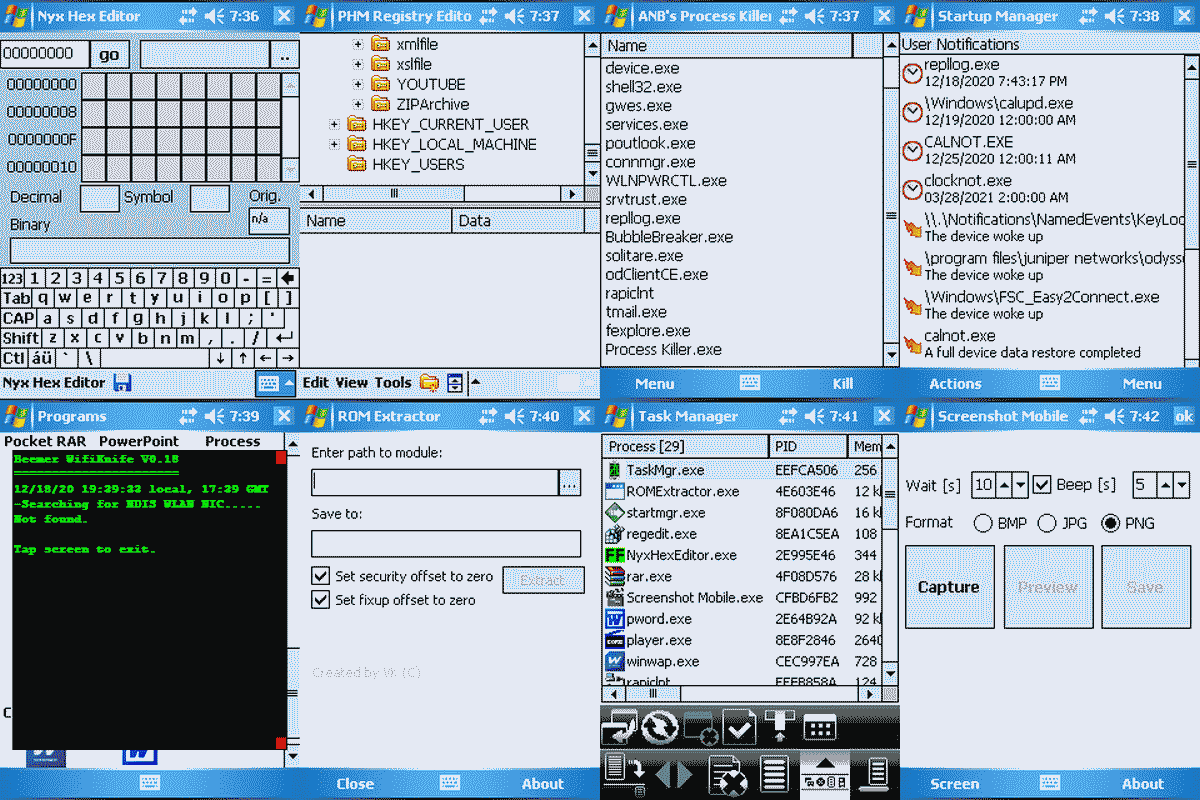This screenshot has width=1200, height=800.
Task: Click the Close softkey in ROM Extractor
Action: [355, 784]
